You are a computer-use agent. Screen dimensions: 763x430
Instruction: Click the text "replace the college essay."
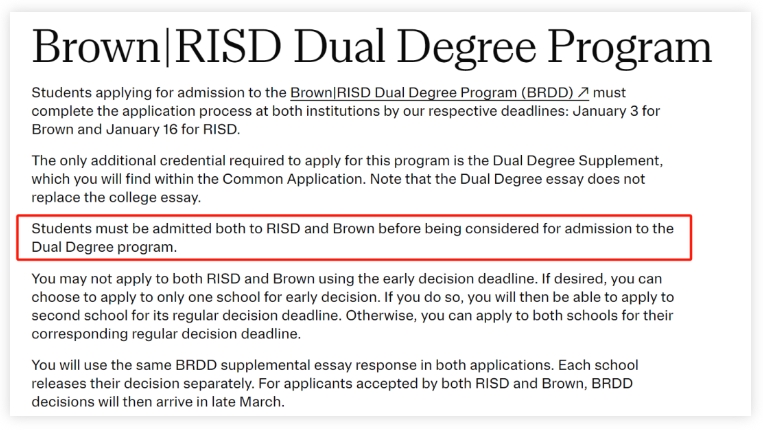[x=116, y=197]
